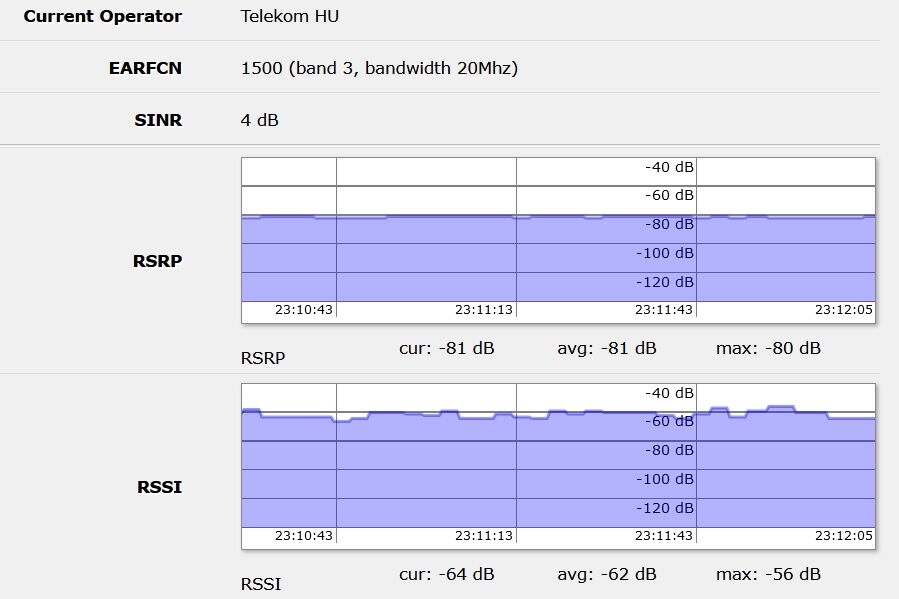Select the SINR value 4 dB
The height and width of the screenshot is (599, 899).
point(260,120)
